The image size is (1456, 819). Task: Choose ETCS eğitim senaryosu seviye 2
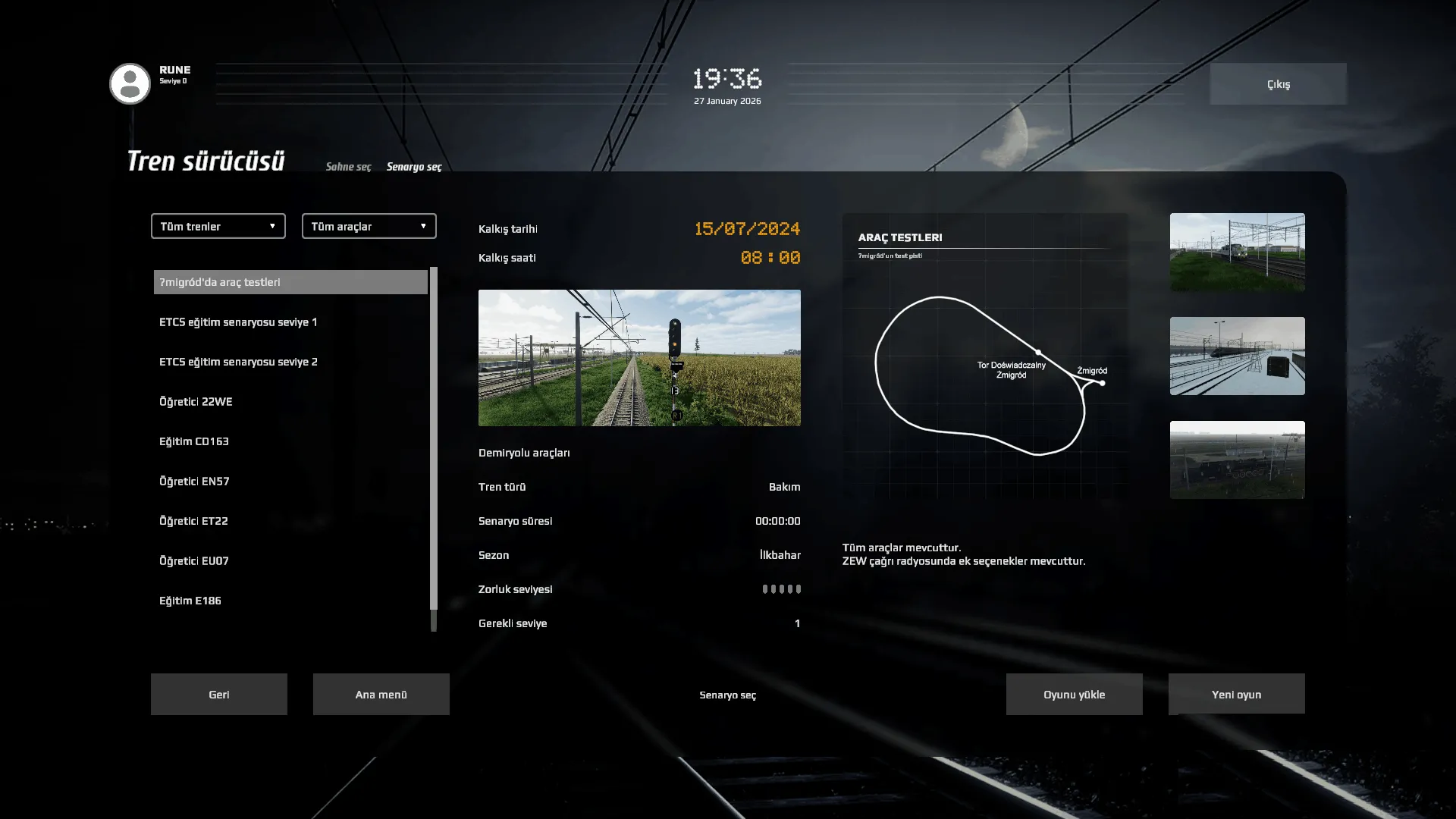point(238,362)
